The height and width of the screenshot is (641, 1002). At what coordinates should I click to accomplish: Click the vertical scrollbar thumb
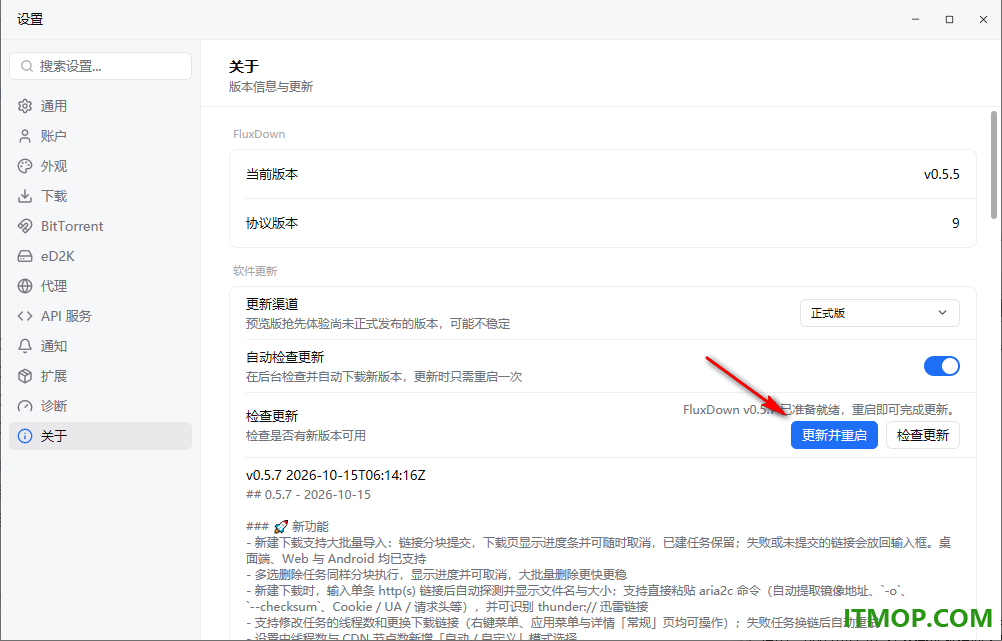coord(994,165)
